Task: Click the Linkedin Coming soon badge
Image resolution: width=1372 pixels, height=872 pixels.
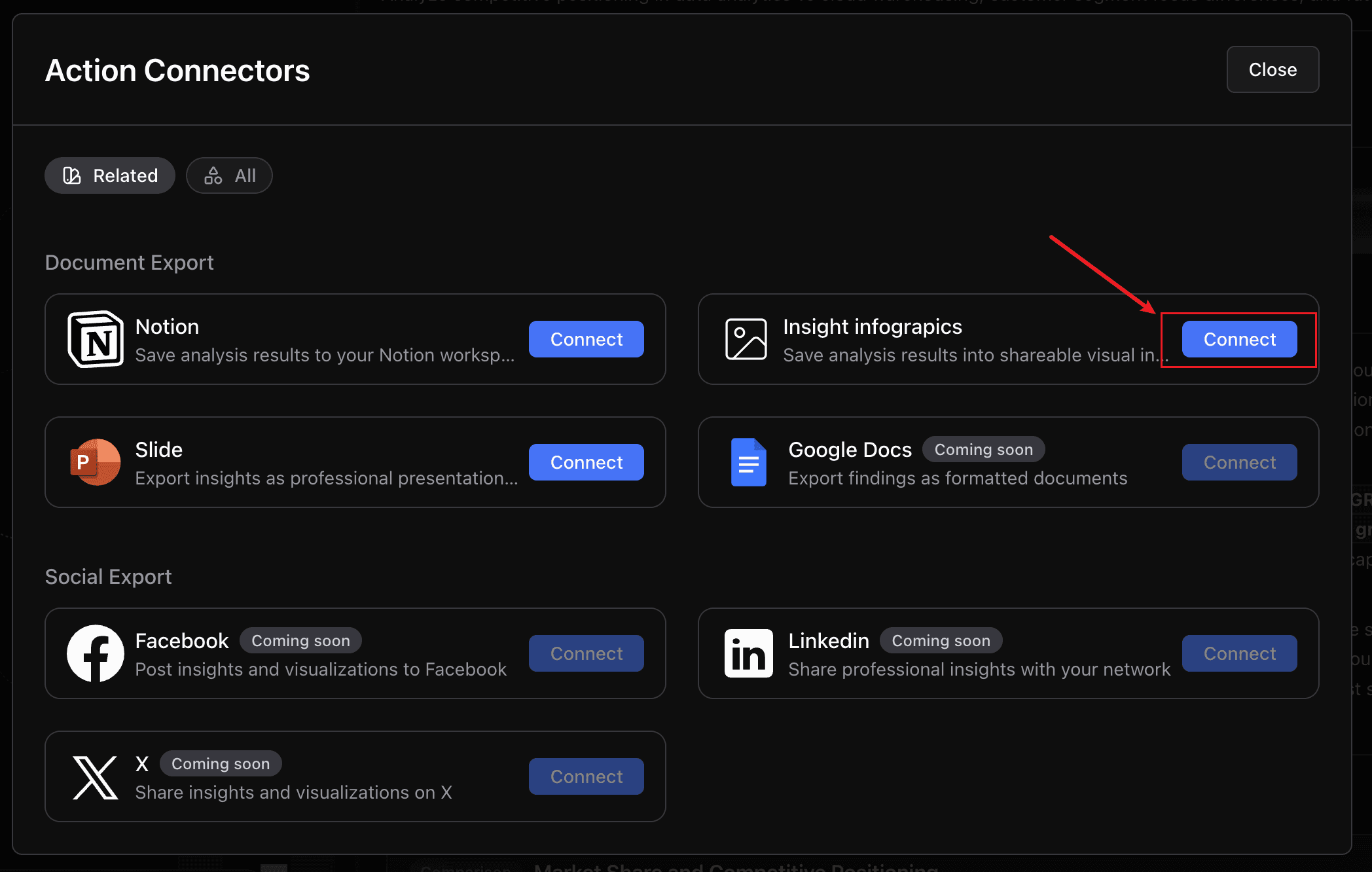Action: click(x=941, y=641)
